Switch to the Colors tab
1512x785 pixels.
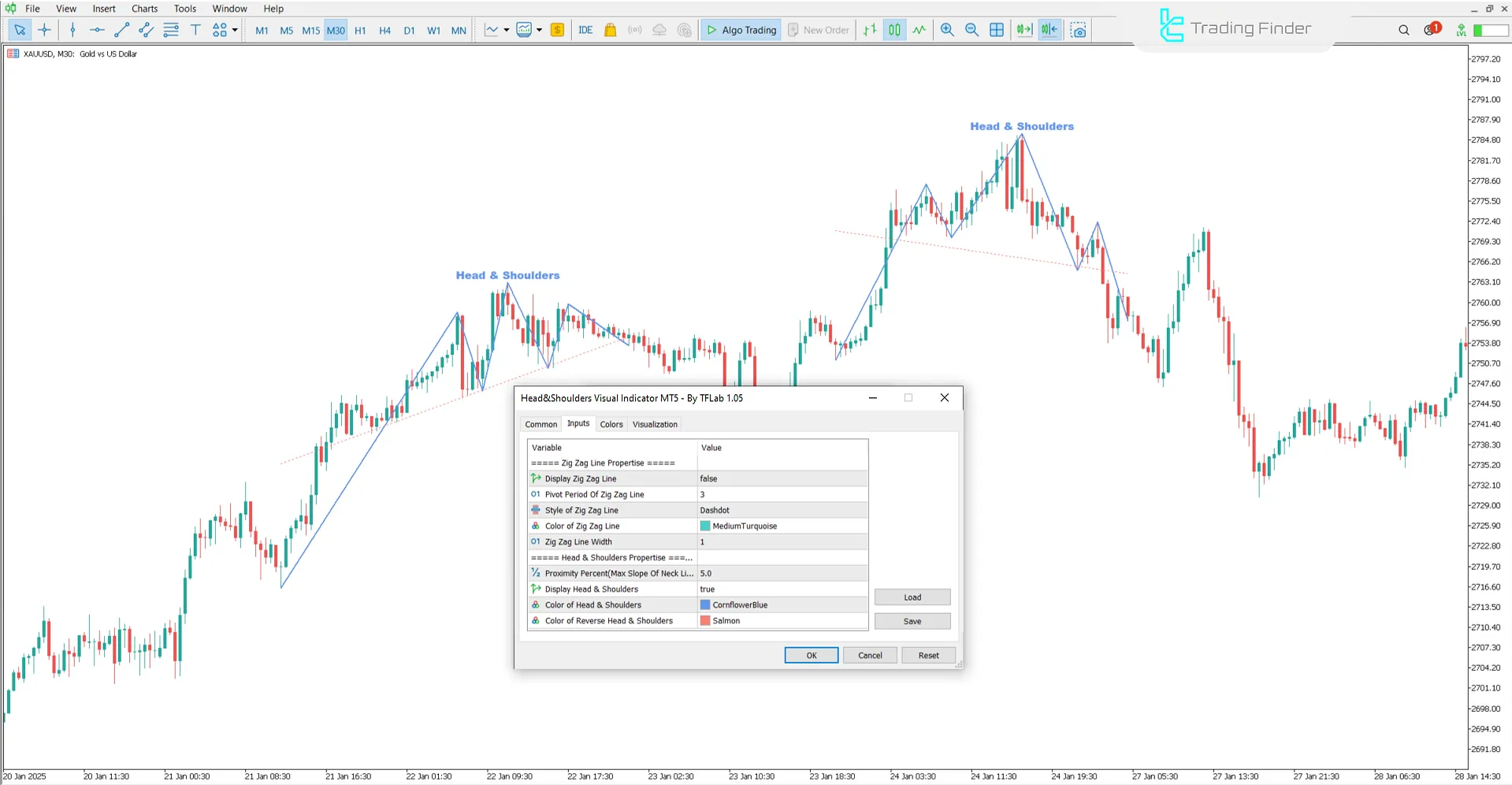point(611,424)
